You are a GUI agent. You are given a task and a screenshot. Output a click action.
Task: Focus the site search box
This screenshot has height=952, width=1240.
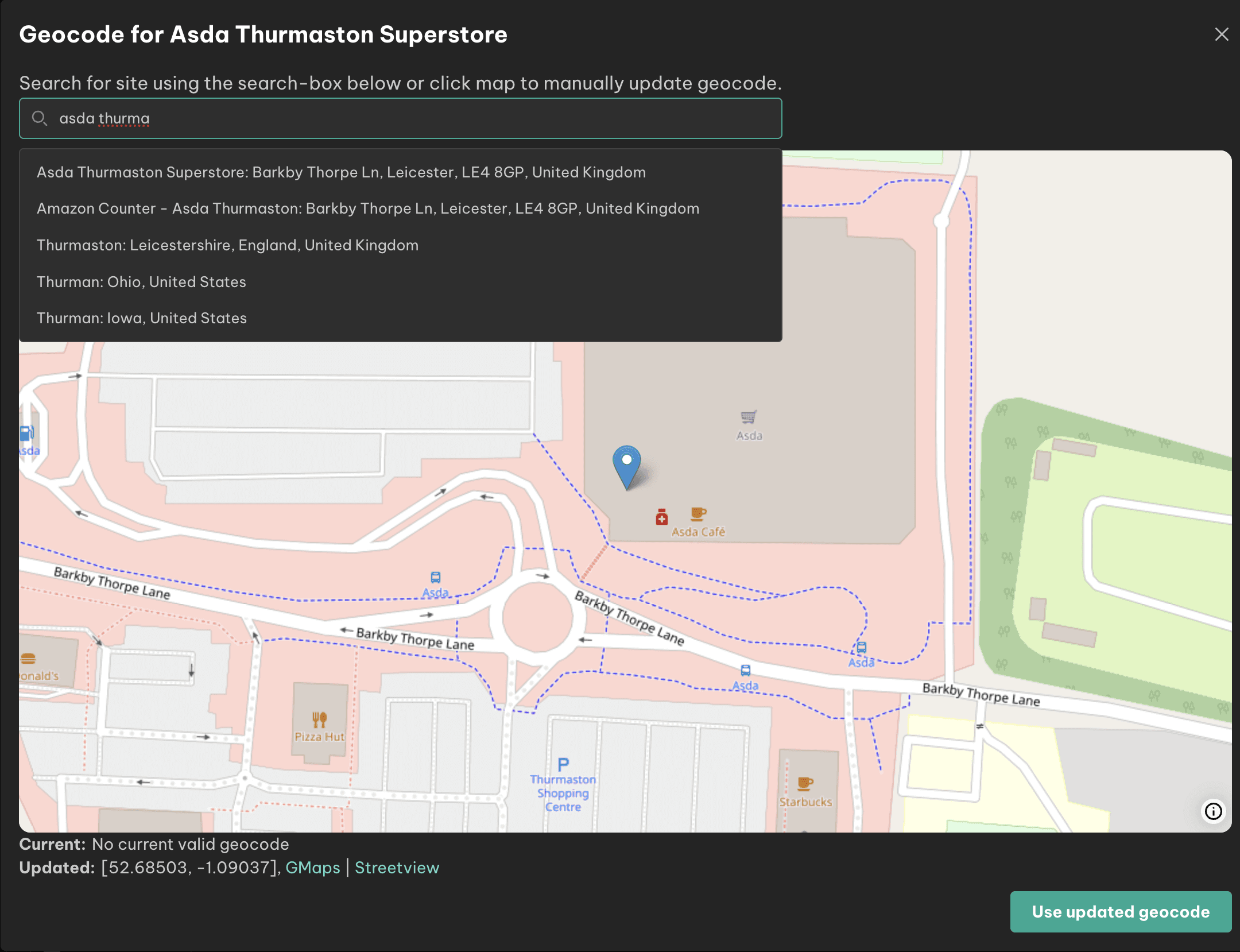pos(401,118)
